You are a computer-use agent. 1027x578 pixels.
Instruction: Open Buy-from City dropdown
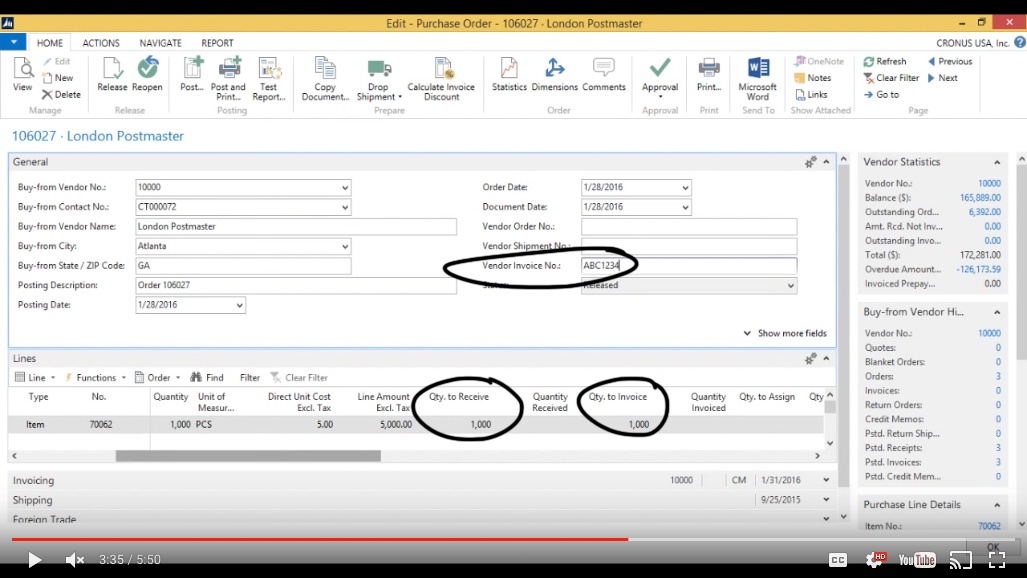tap(345, 246)
